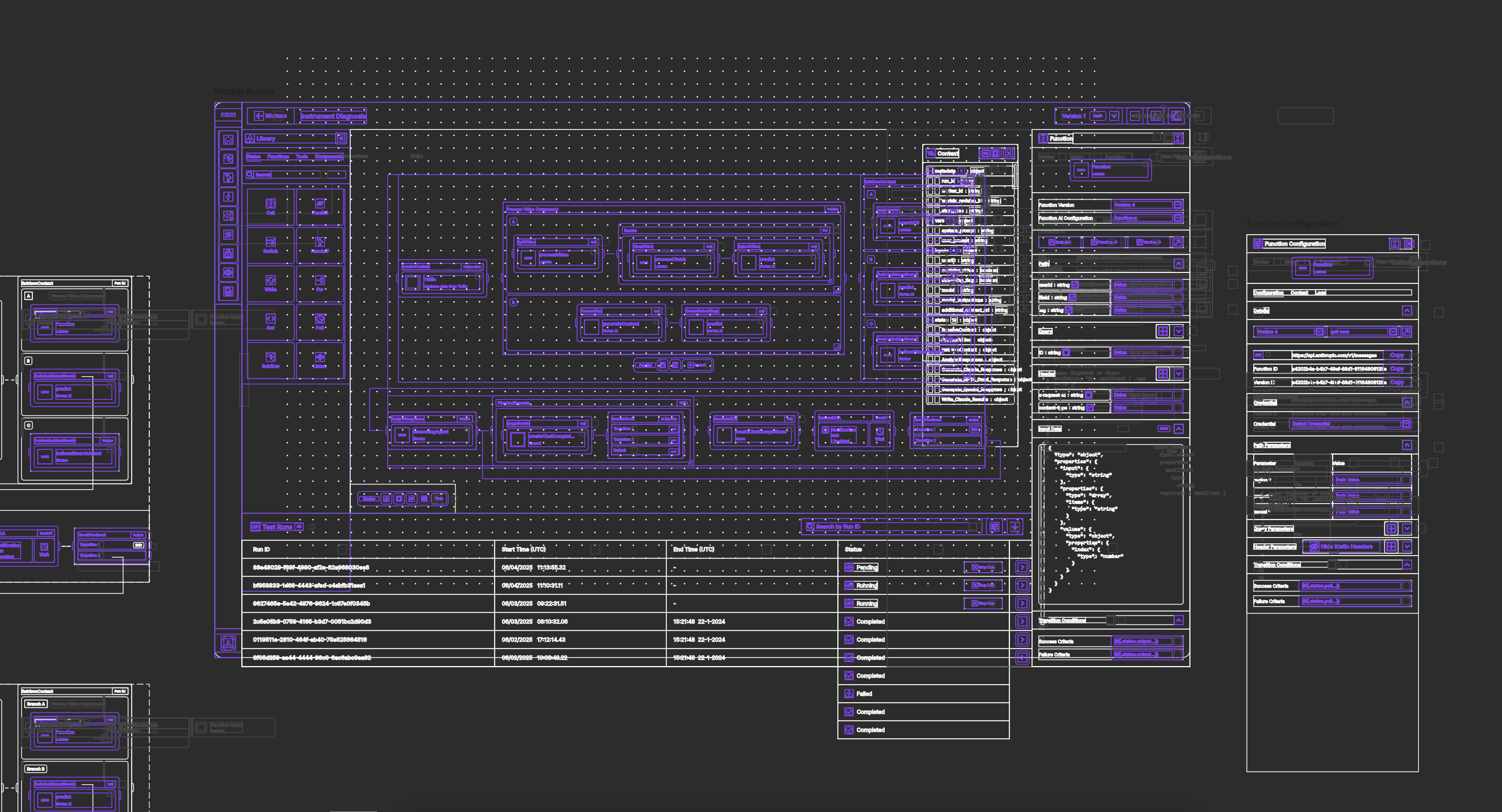The image size is (1502, 812).
Task: Click the Success Criteria field in Function panel
Action: click(x=1147, y=641)
